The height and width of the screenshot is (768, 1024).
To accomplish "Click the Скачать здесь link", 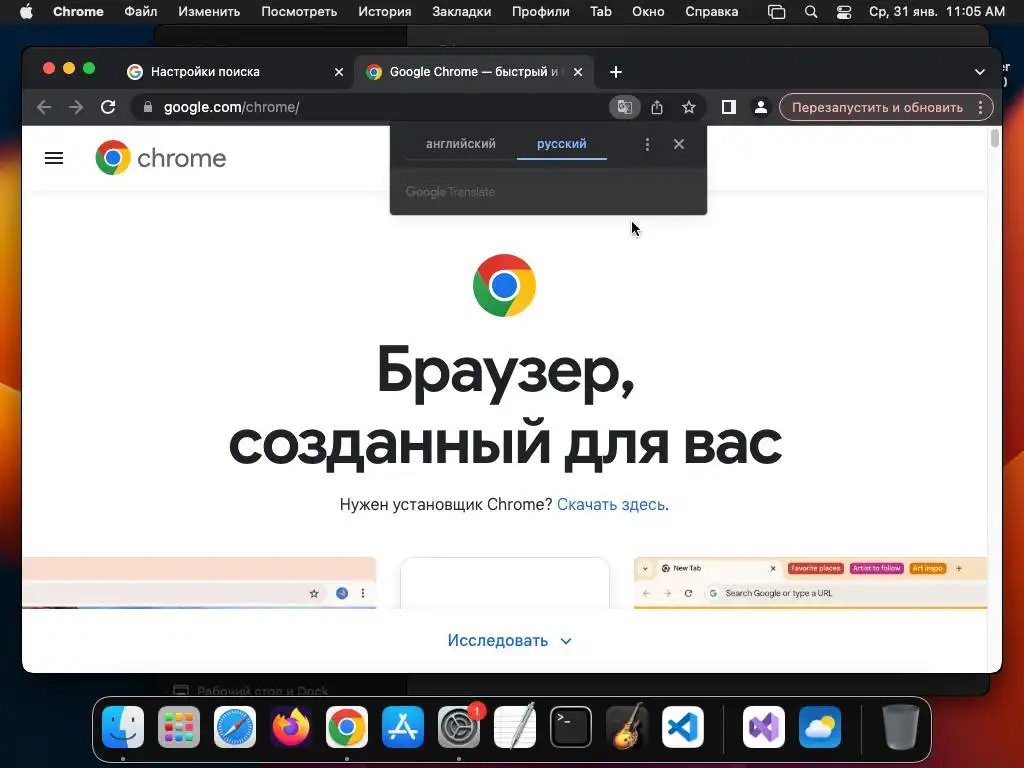I will [611, 504].
